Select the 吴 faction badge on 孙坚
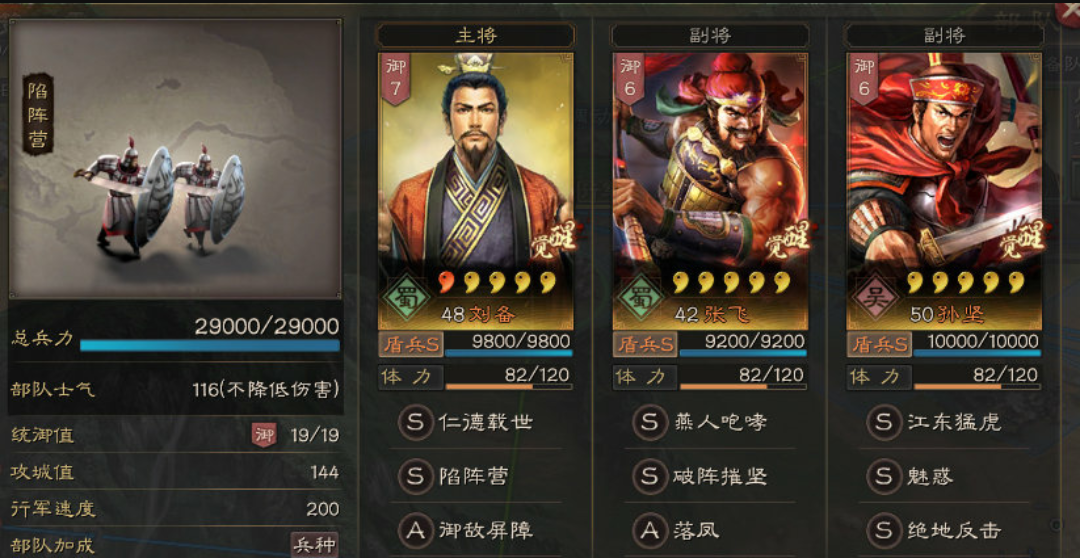The image size is (1080, 558). 874,298
